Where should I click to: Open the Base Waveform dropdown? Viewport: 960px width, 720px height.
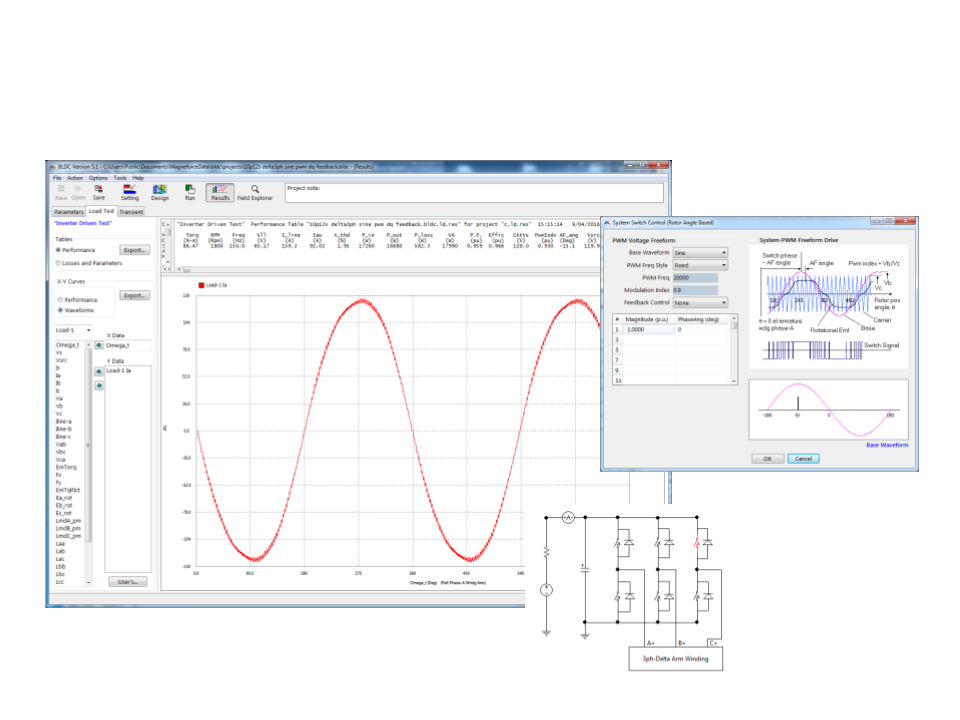(700, 253)
